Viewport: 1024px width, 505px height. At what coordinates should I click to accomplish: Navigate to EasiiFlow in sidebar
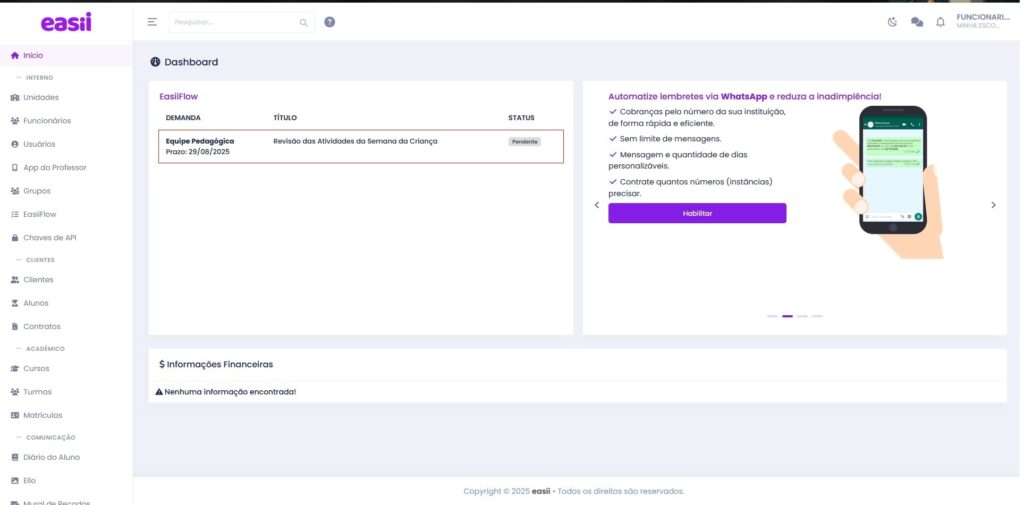click(42, 214)
